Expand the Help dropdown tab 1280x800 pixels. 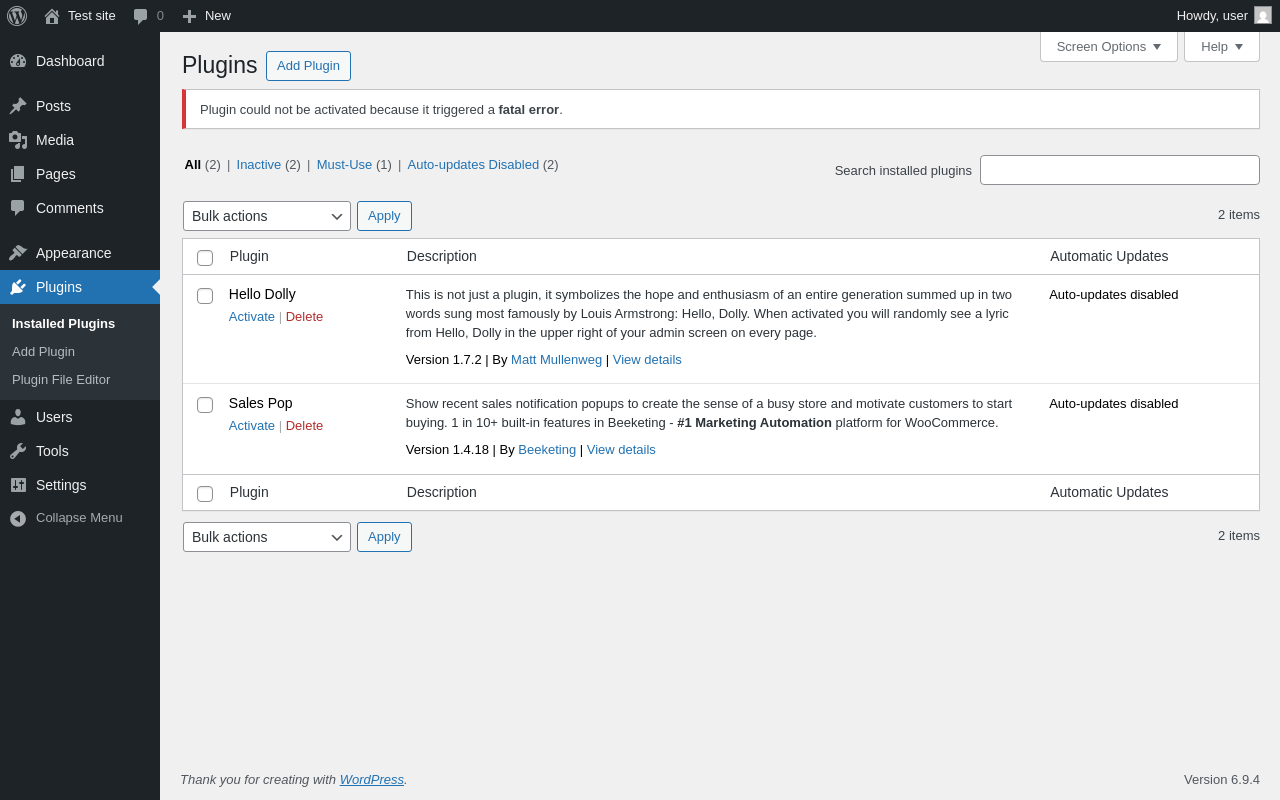pyautogui.click(x=1221, y=46)
